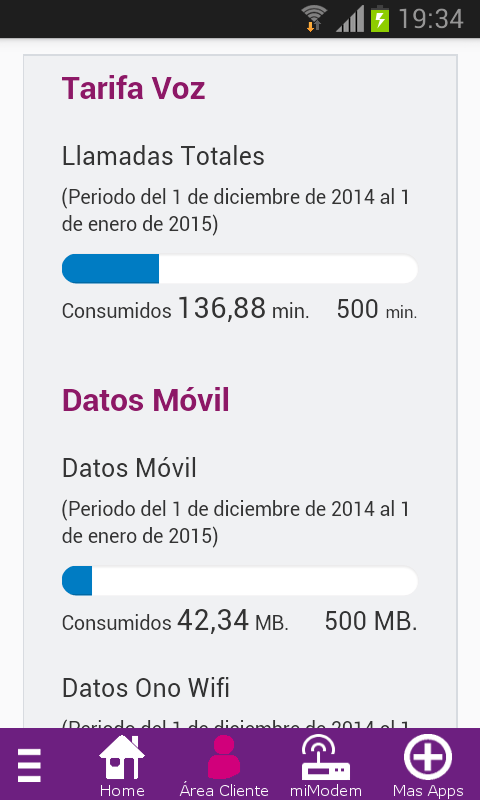Tap the clock showing 19:34
Image resolution: width=480 pixels, height=800 pixels.
click(431, 19)
